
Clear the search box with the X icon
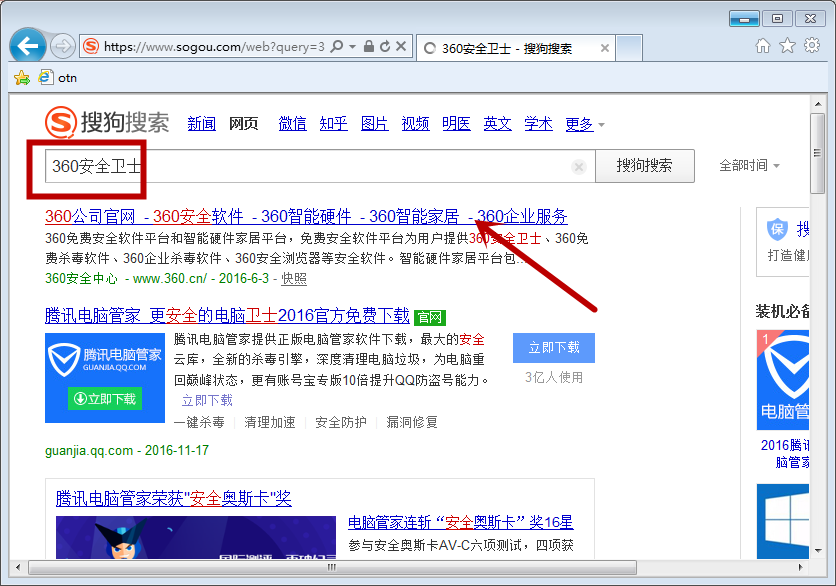pos(578,167)
